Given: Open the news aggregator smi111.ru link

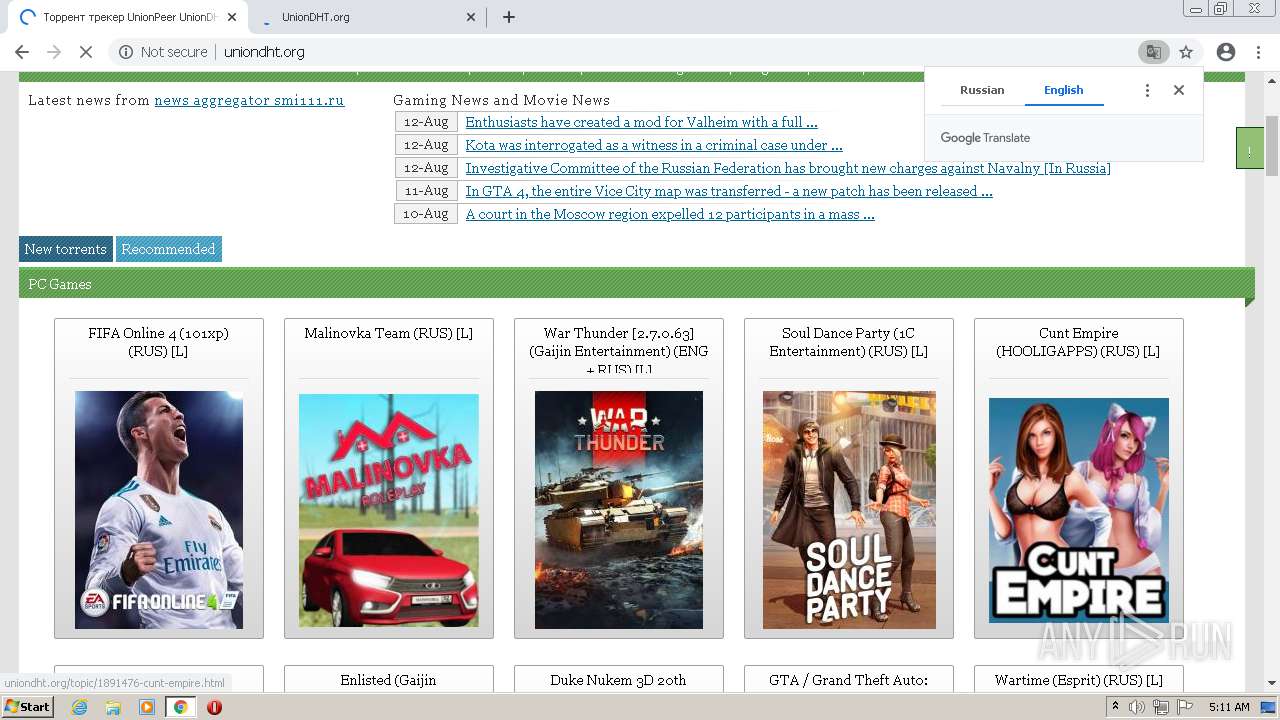Looking at the screenshot, I should (x=249, y=100).
